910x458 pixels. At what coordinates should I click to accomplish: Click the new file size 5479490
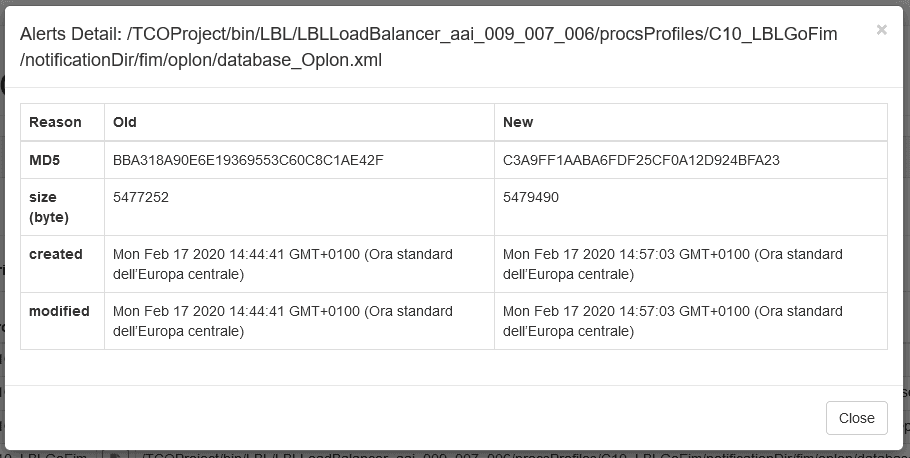pyautogui.click(x=531, y=197)
